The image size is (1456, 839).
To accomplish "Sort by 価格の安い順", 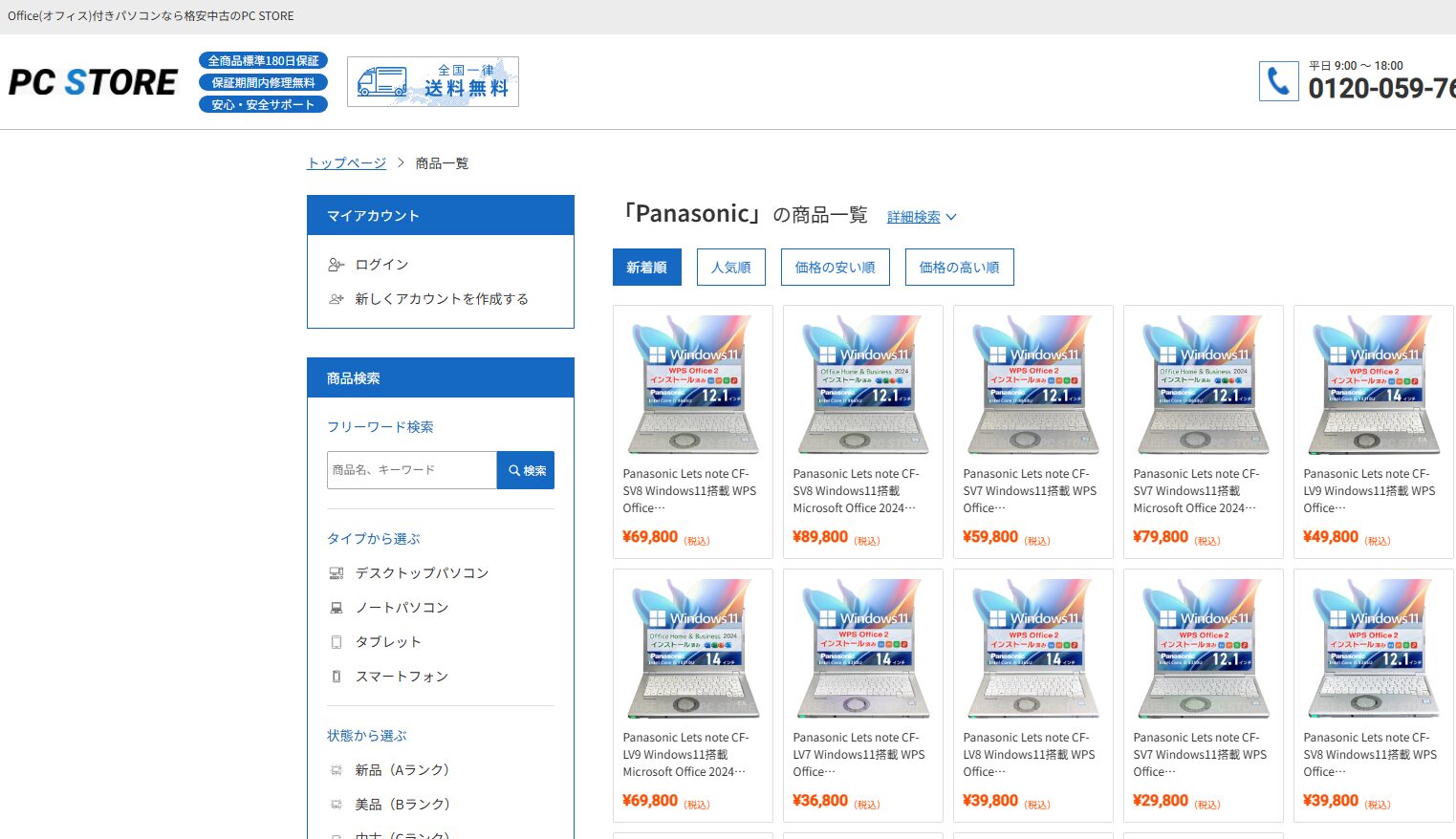I will 836,268.
